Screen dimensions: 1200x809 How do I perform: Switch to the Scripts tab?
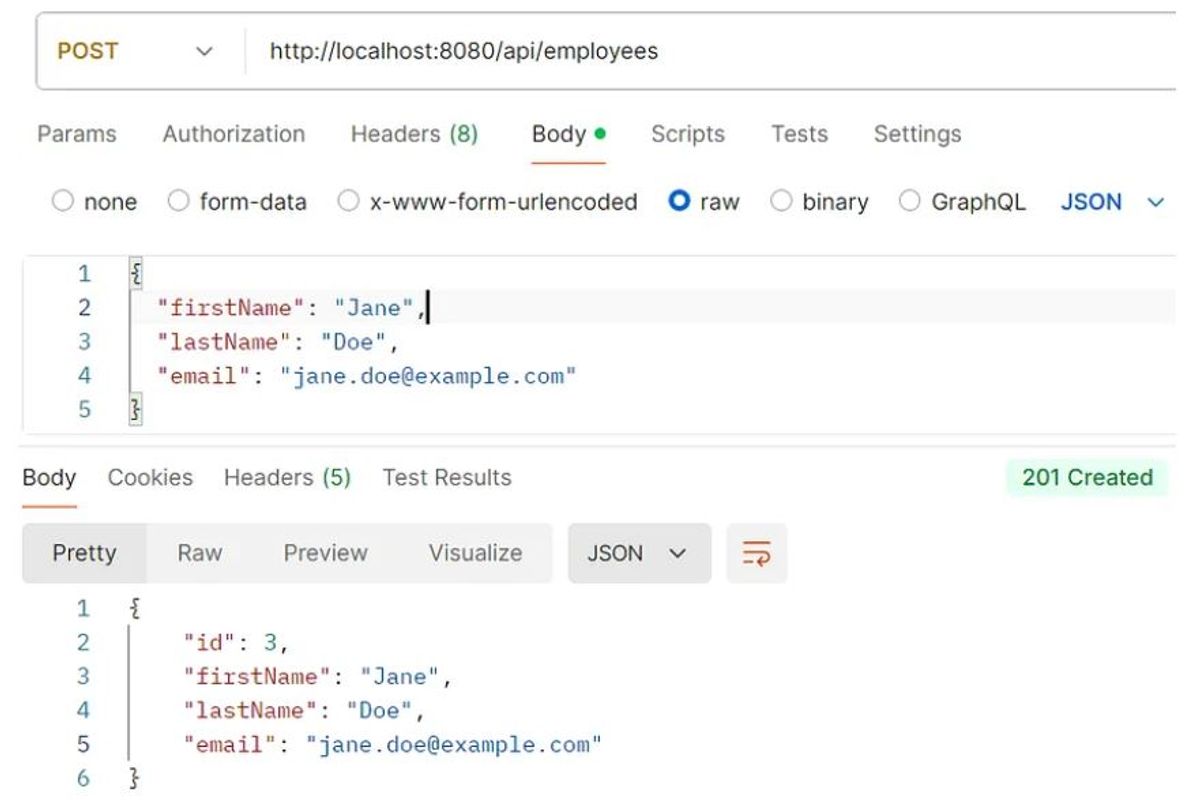tap(688, 134)
